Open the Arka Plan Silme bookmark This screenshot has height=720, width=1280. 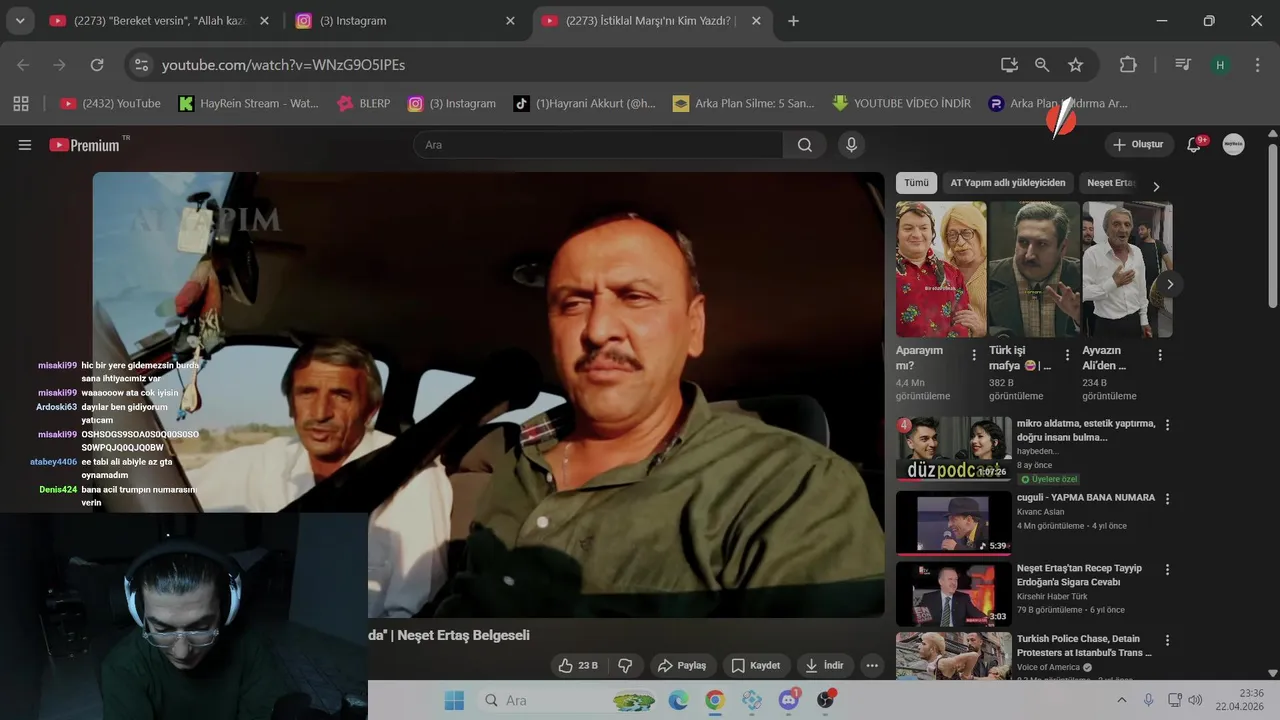coord(744,103)
